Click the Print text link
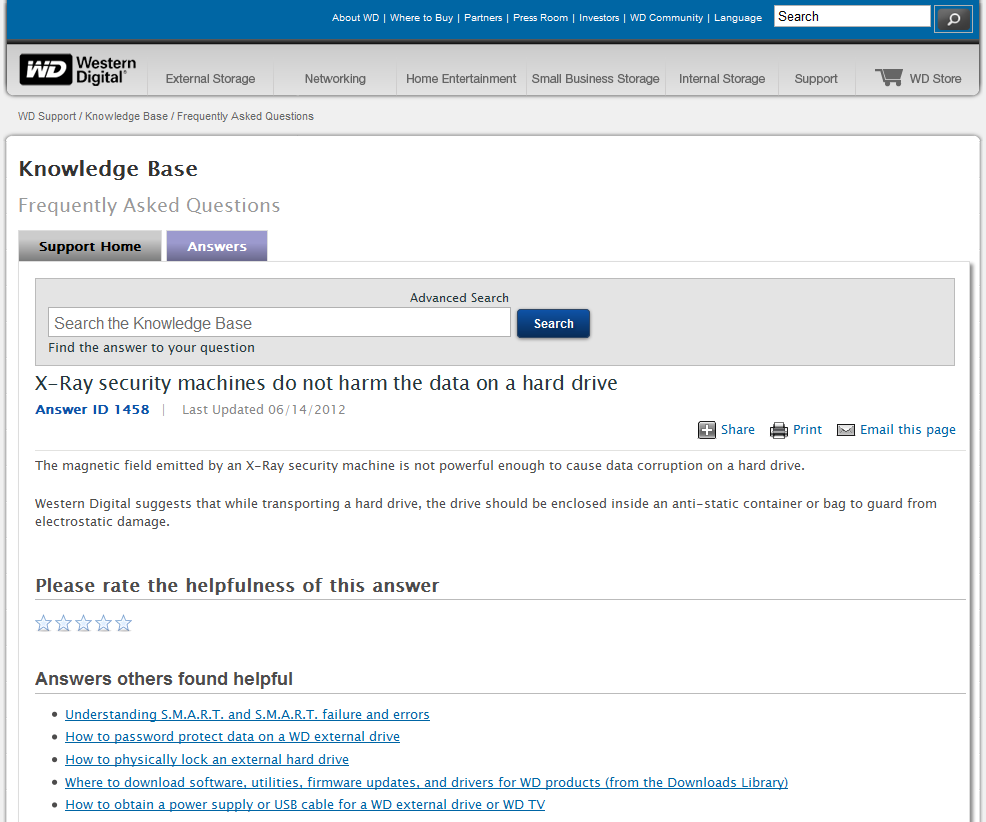 pyautogui.click(x=807, y=430)
